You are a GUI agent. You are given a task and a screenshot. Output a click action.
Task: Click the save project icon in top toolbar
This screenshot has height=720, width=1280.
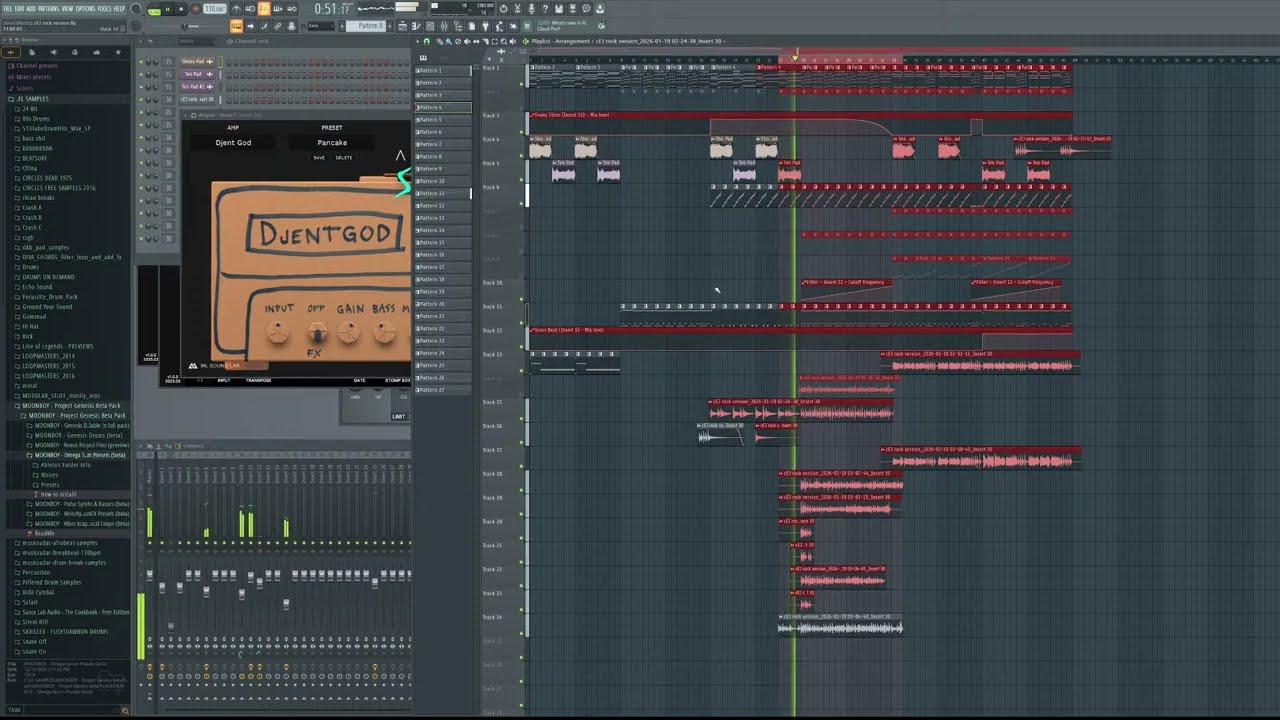[x=559, y=9]
